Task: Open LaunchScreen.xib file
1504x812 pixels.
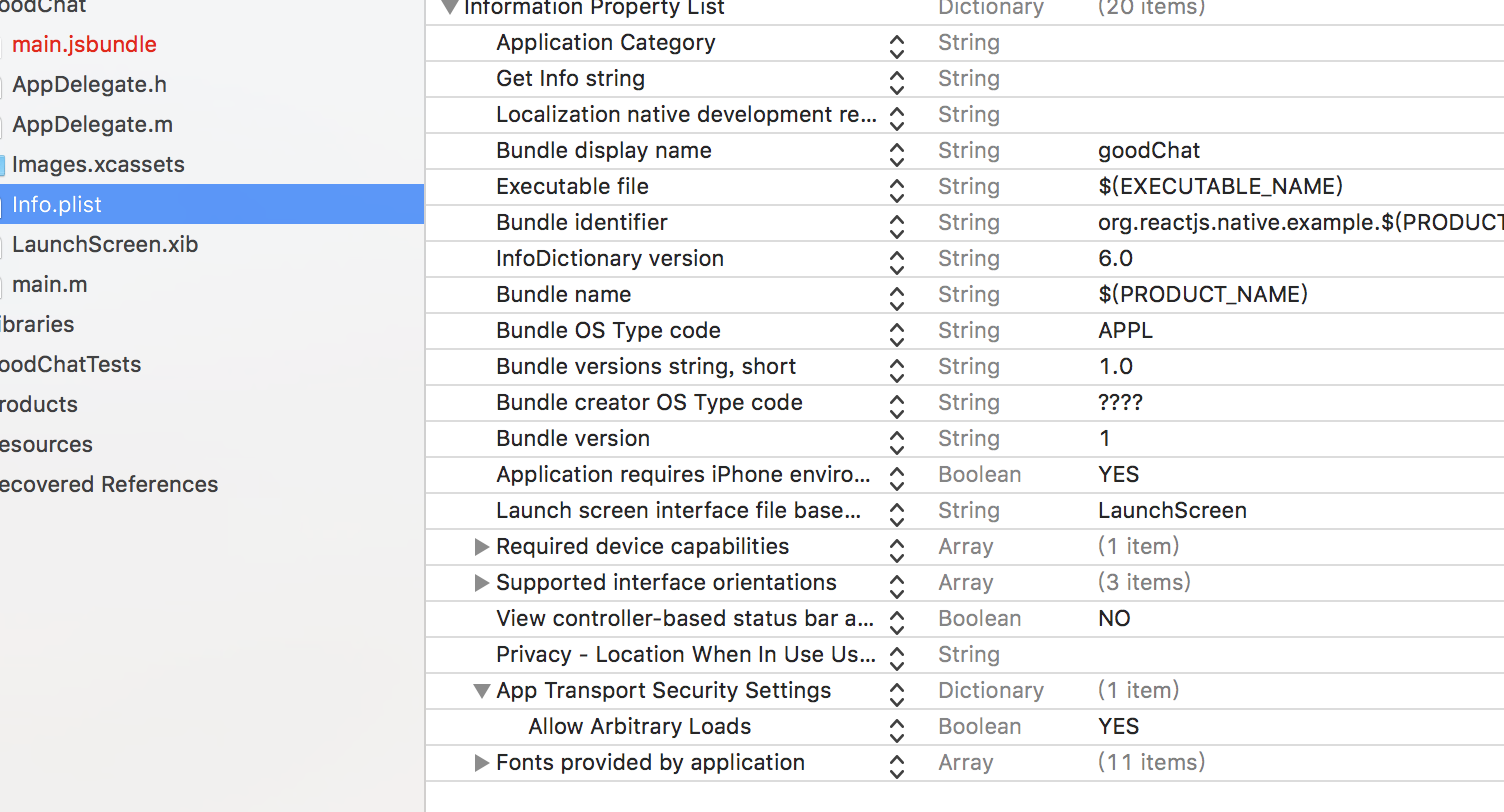Action: [x=105, y=245]
